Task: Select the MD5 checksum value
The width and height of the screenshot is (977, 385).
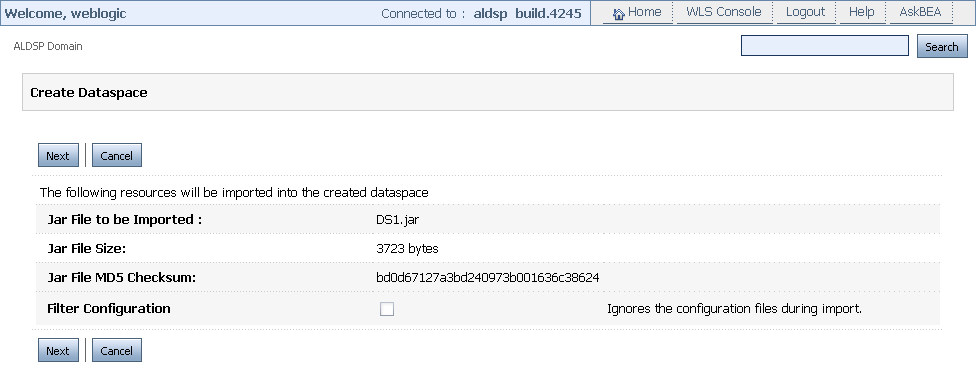Action: [x=487, y=278]
